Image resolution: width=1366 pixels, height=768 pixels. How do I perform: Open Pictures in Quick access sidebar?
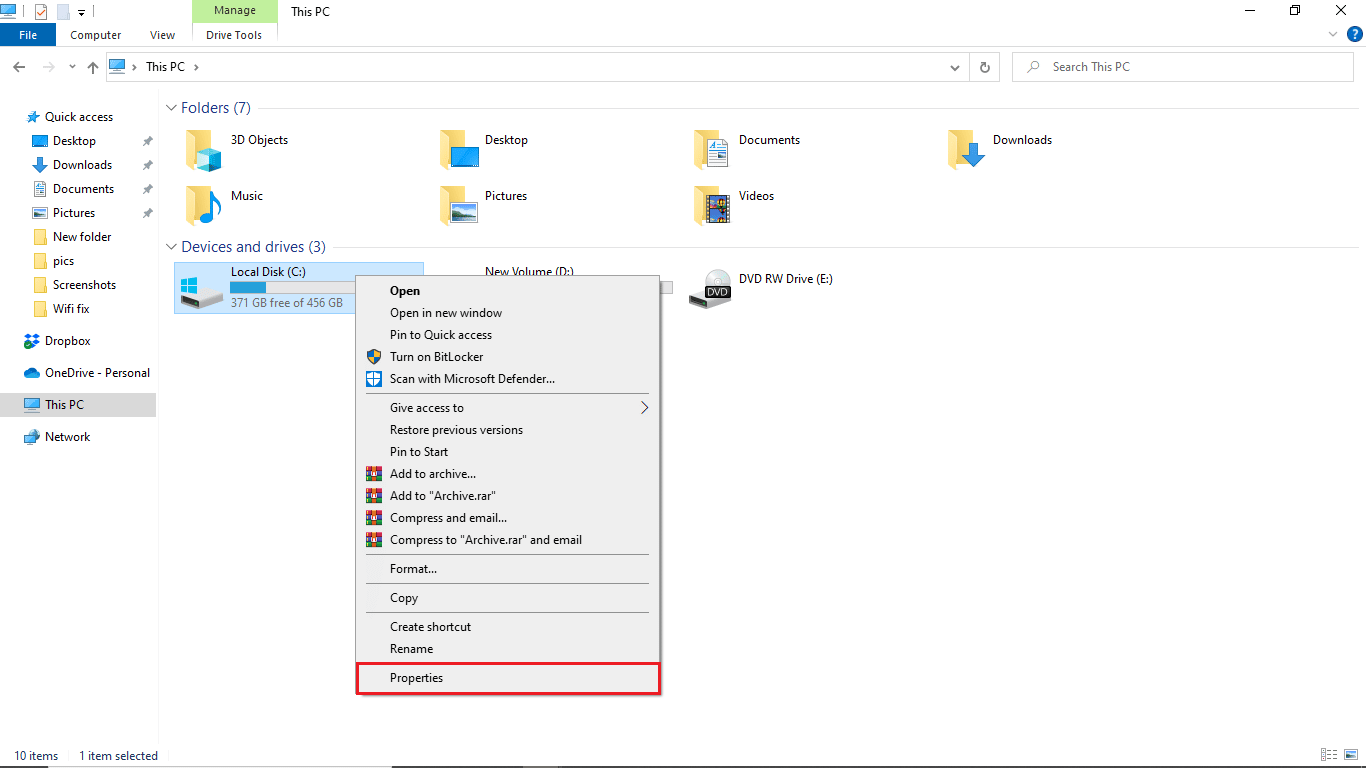(x=74, y=213)
